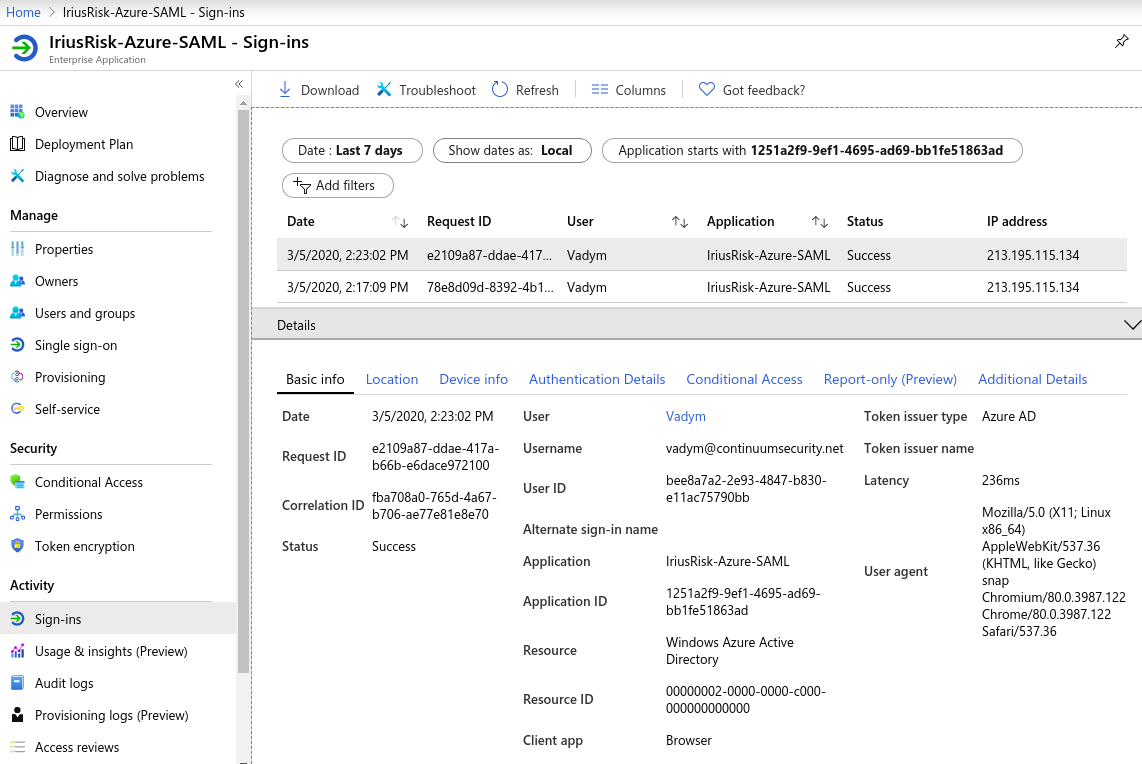Image resolution: width=1142 pixels, height=764 pixels.
Task: Click the Provisioning icon
Action: click(17, 377)
